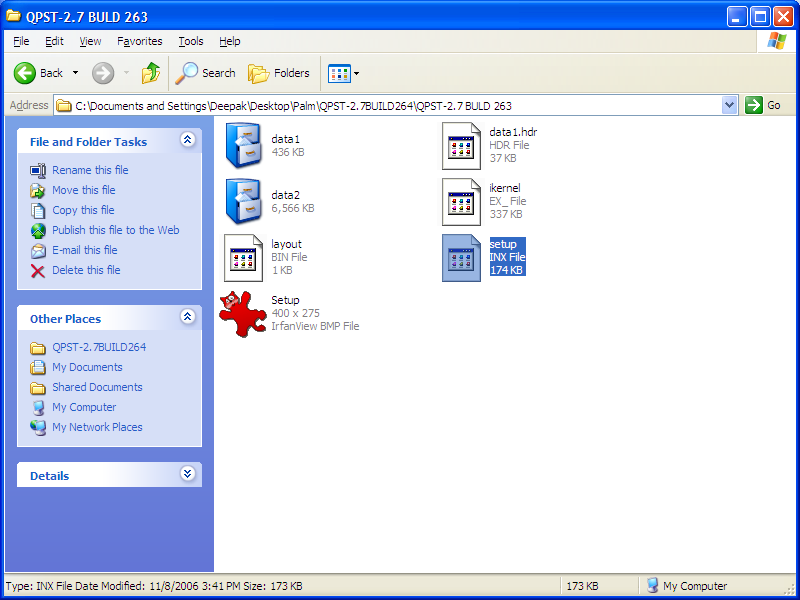Click My Computer in the status bar
The height and width of the screenshot is (600, 800).
tap(687, 586)
